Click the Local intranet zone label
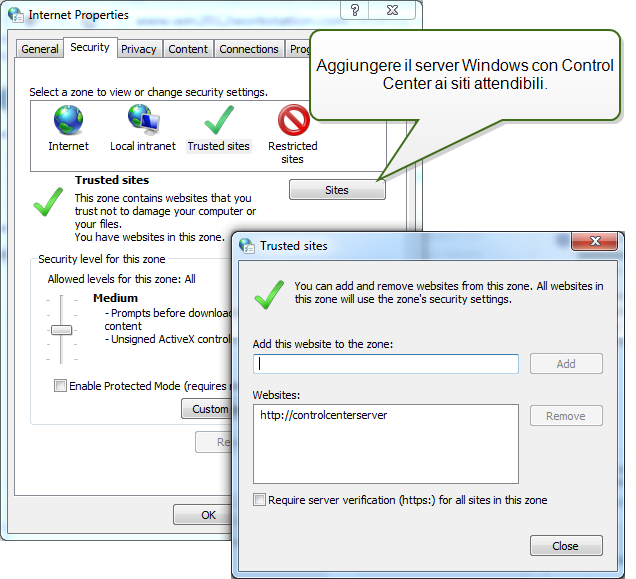The image size is (636, 579). [x=143, y=146]
